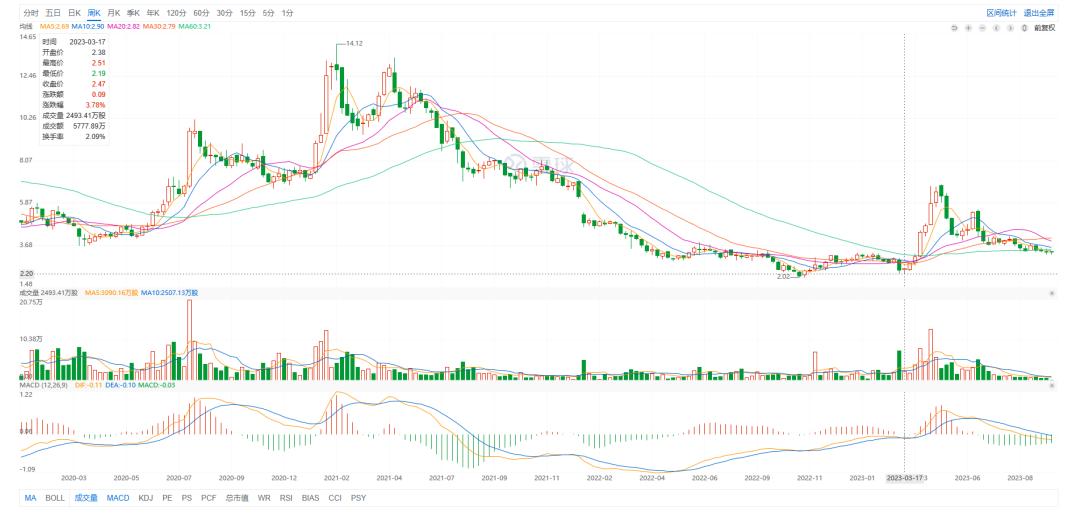This screenshot has height=513, width=1080.
Task: Switch to the 五日 five-day tab
Action: click(52, 13)
